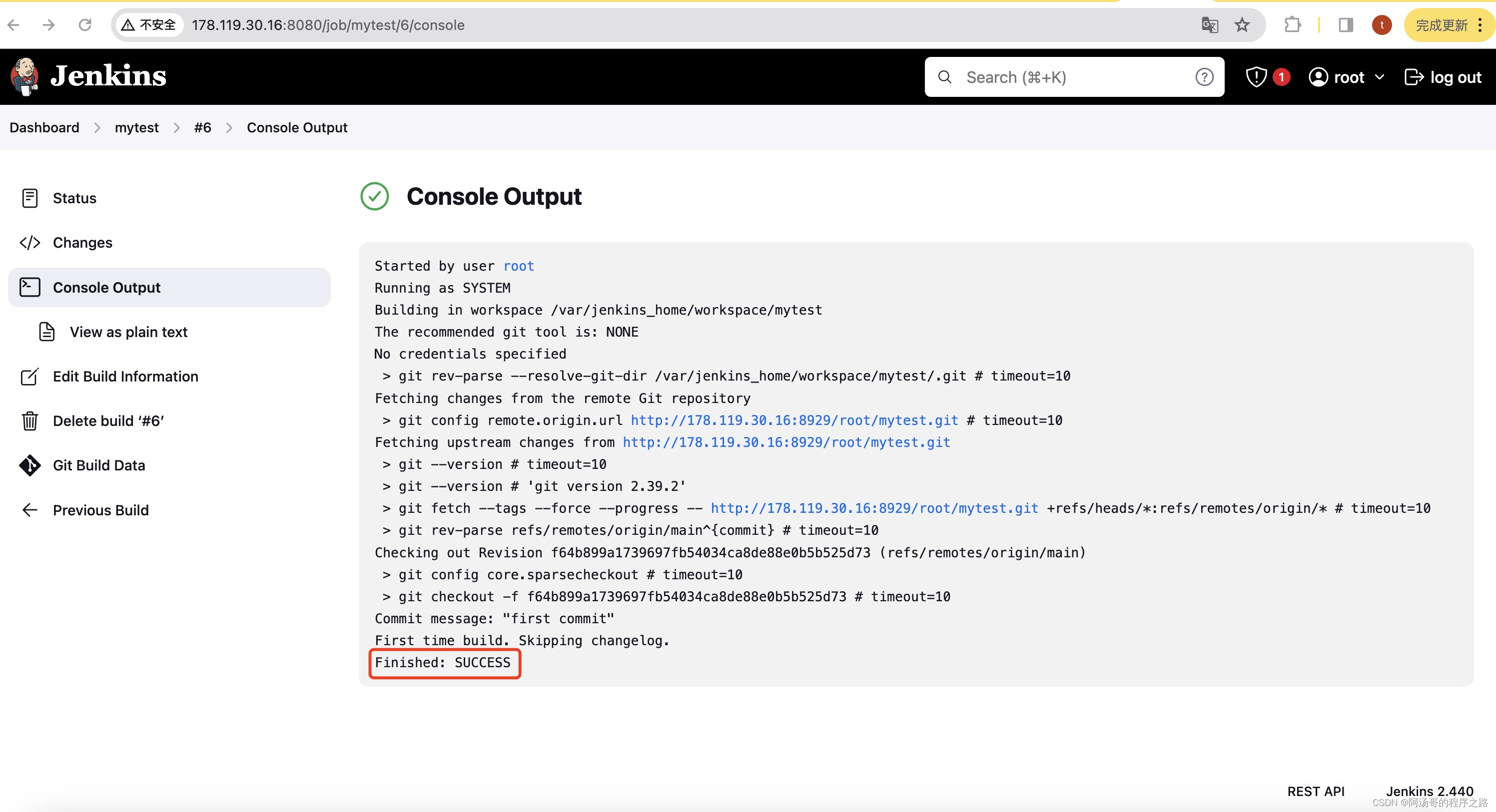Click the Changes sidebar icon
Image resolution: width=1496 pixels, height=812 pixels.
(x=30, y=242)
